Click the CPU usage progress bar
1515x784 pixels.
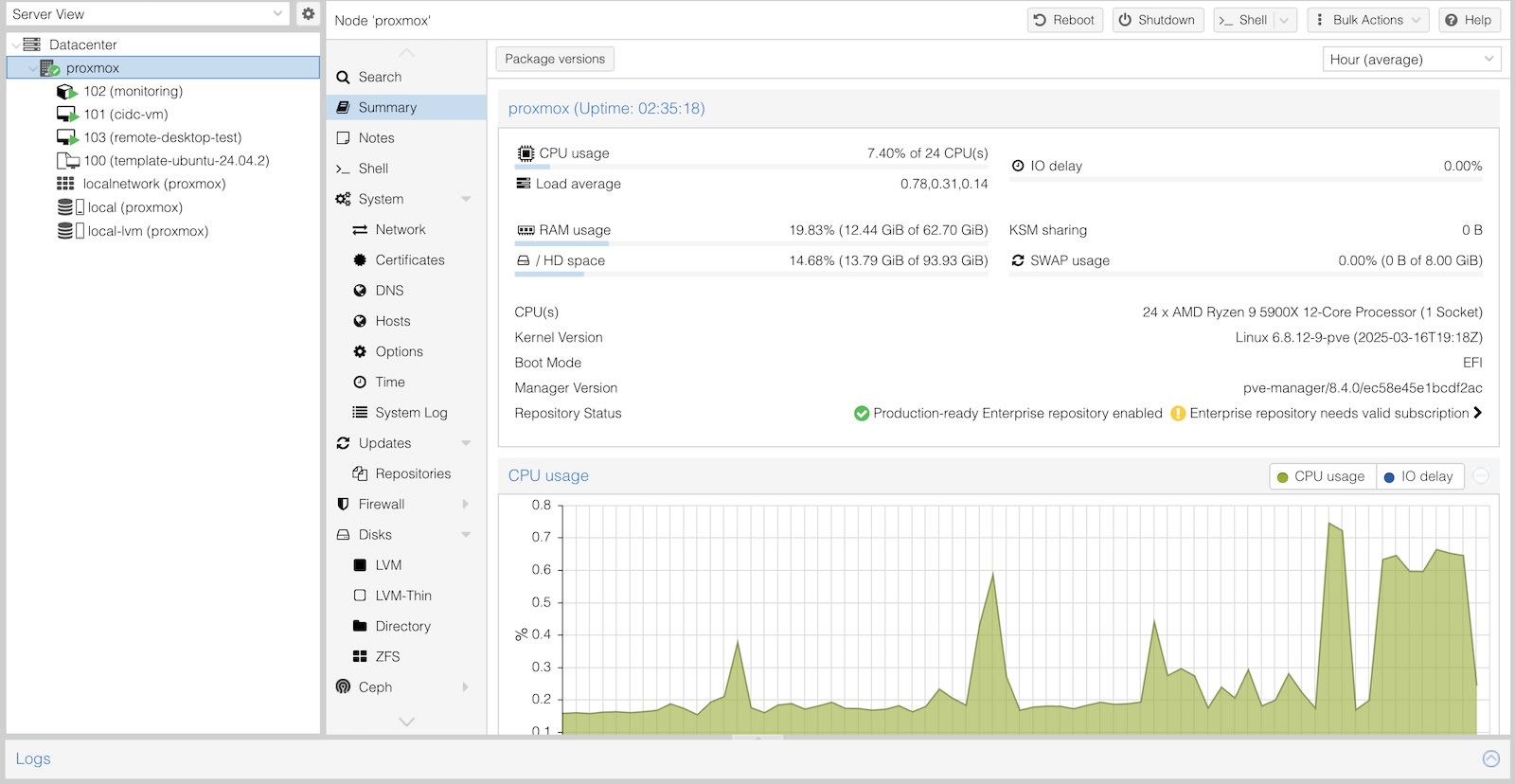(751, 167)
